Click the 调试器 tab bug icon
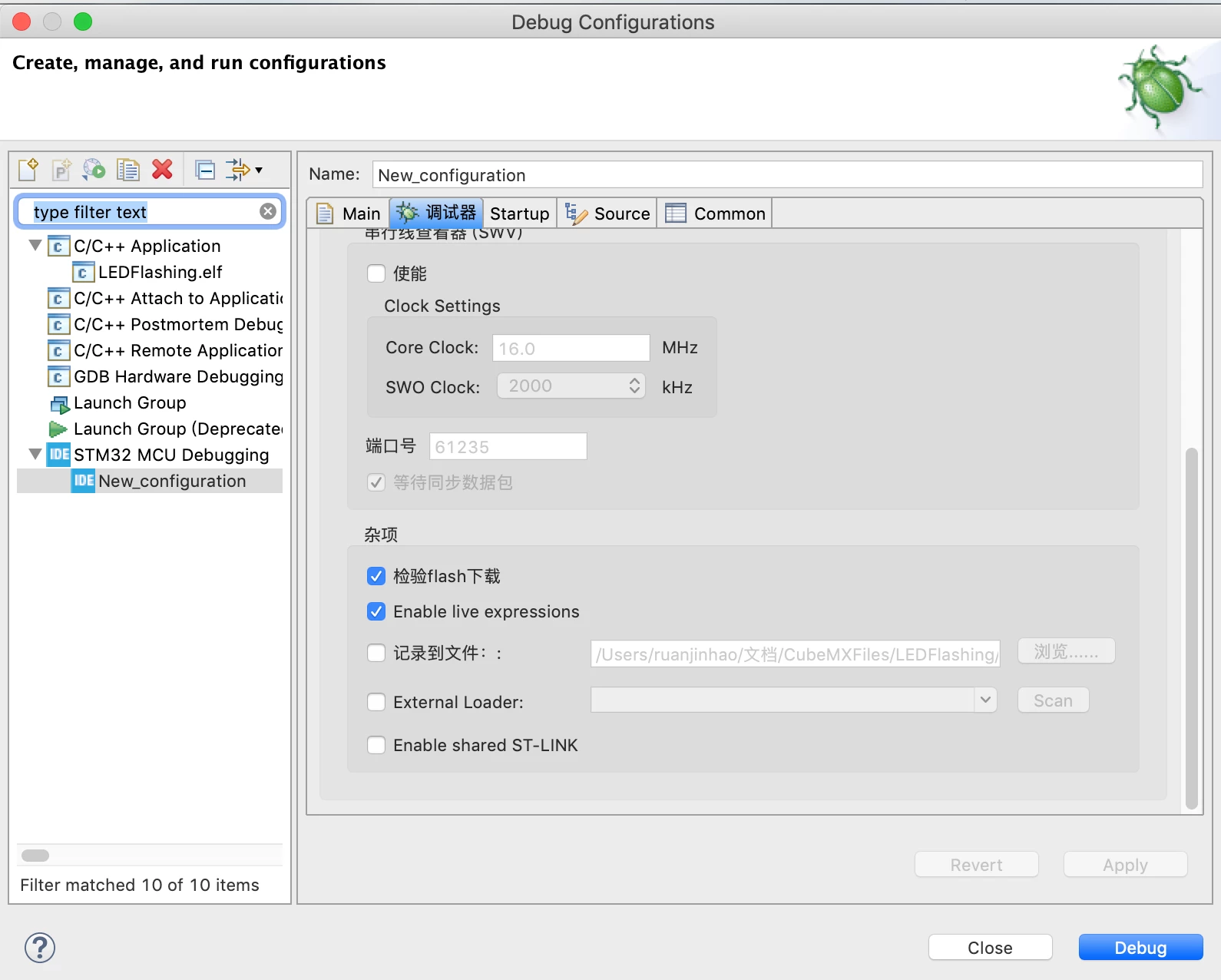1221x980 pixels. click(x=407, y=213)
